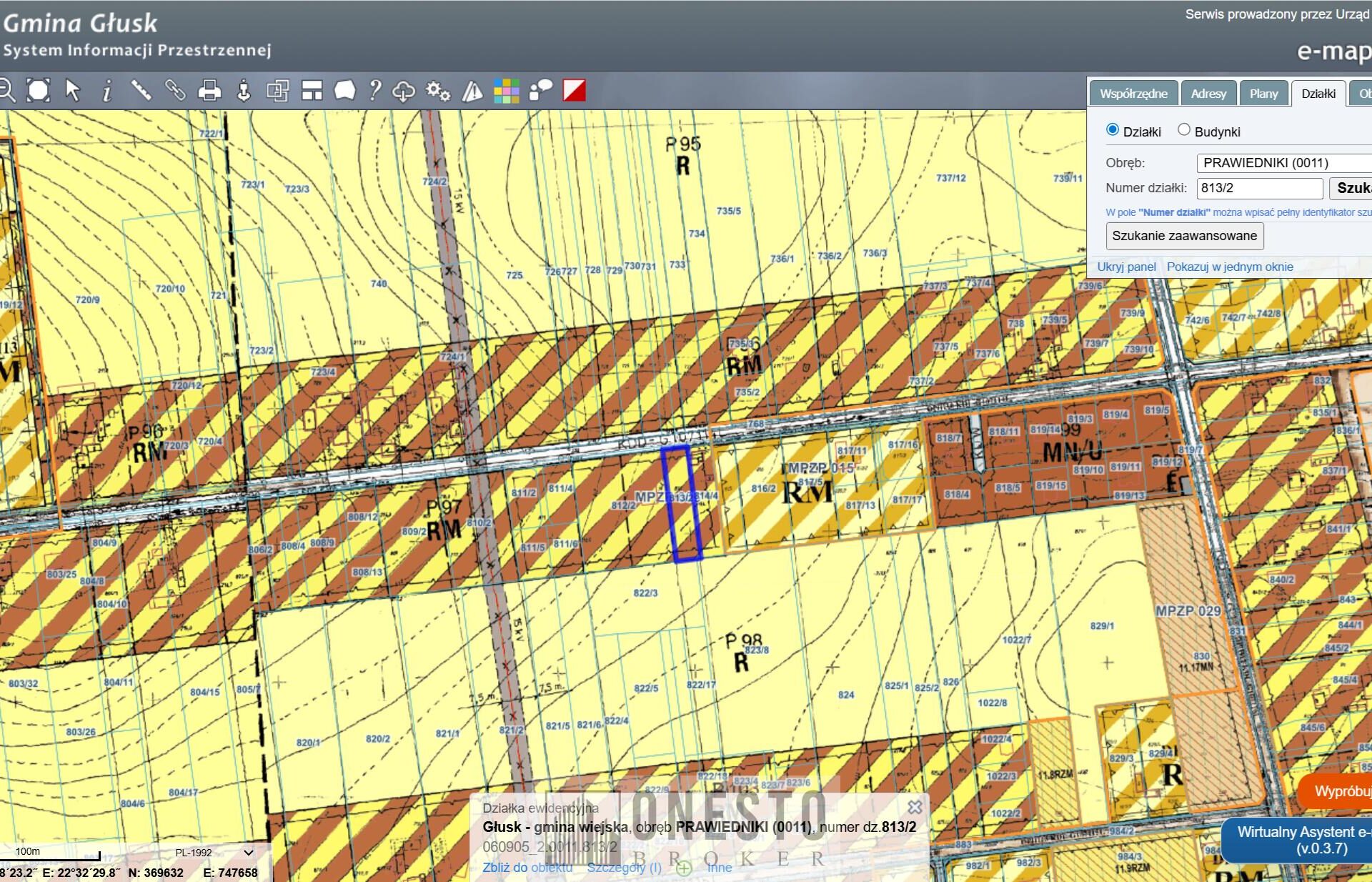The width and height of the screenshot is (1372, 882).
Task: Open the gears settings icon
Action: [x=437, y=91]
